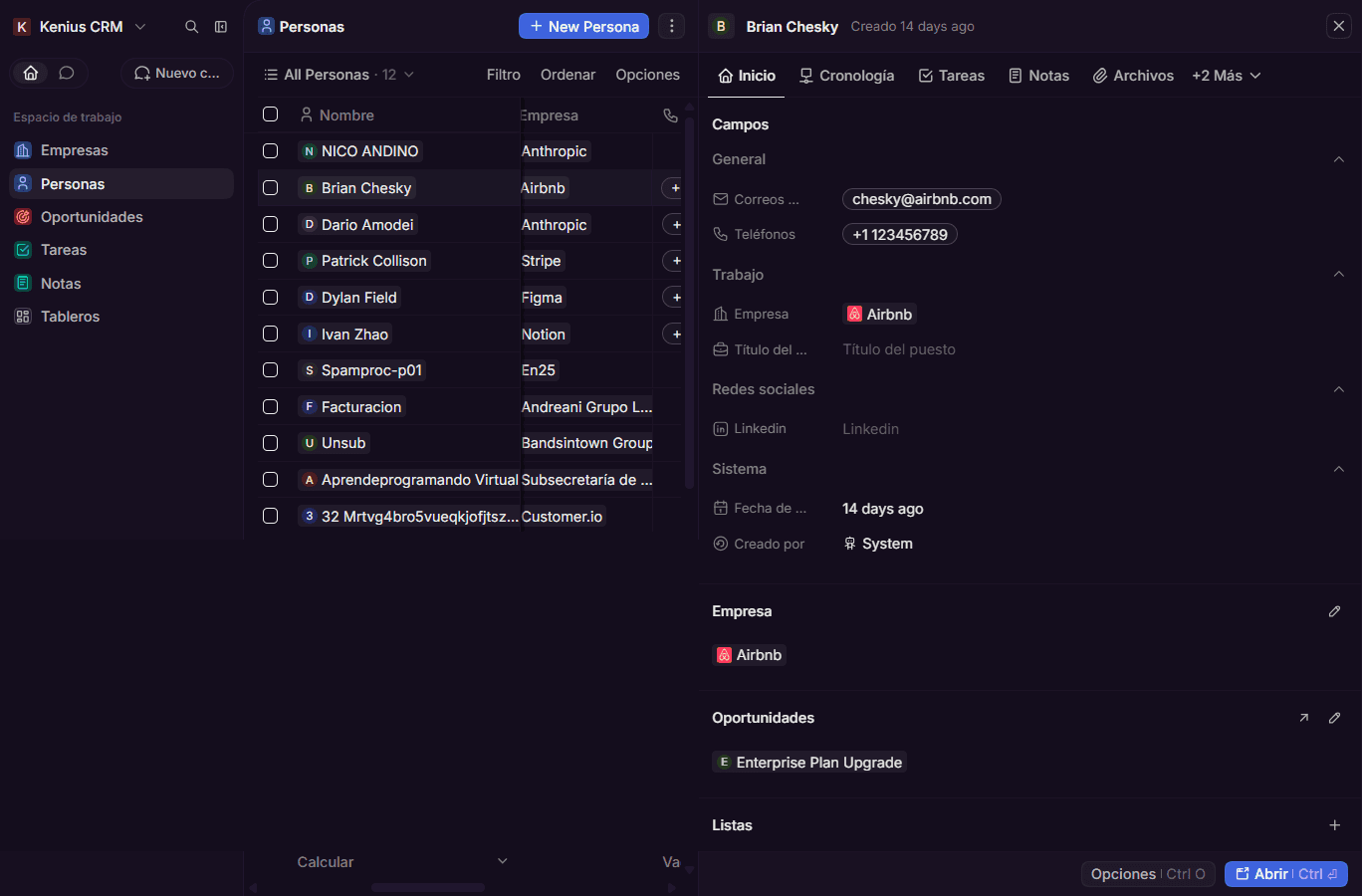Collapse the General fields section

pyautogui.click(x=1338, y=159)
